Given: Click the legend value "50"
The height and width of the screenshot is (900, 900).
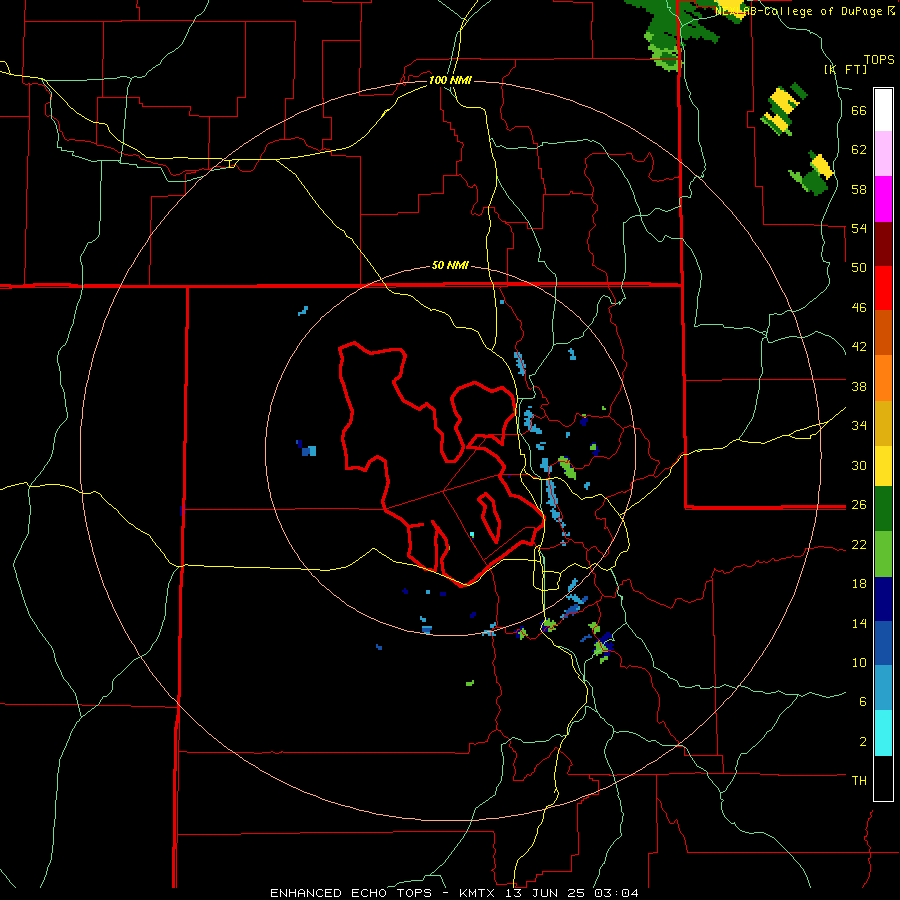Looking at the screenshot, I should coord(859,268).
